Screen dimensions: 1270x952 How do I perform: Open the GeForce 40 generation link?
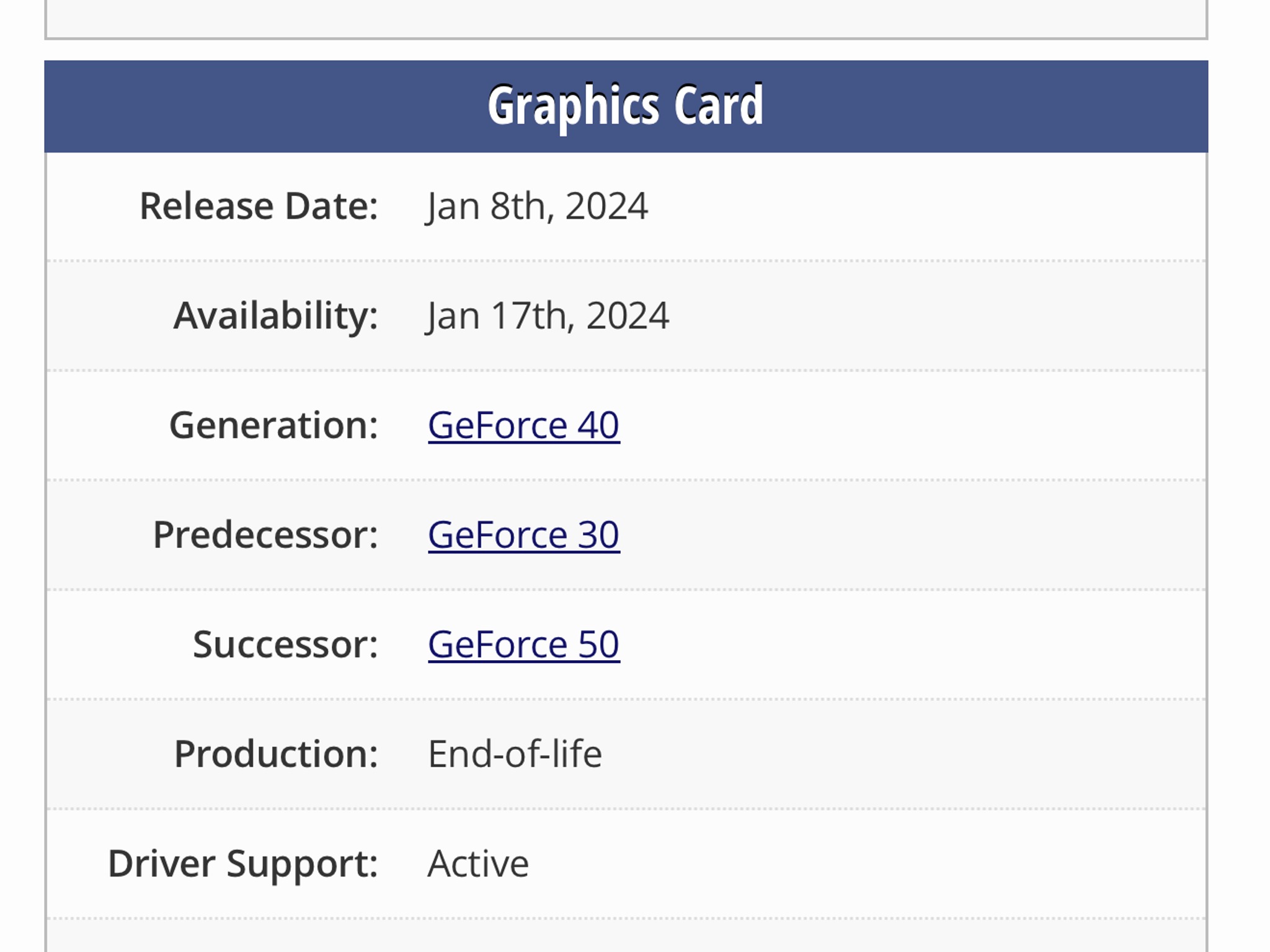click(523, 425)
